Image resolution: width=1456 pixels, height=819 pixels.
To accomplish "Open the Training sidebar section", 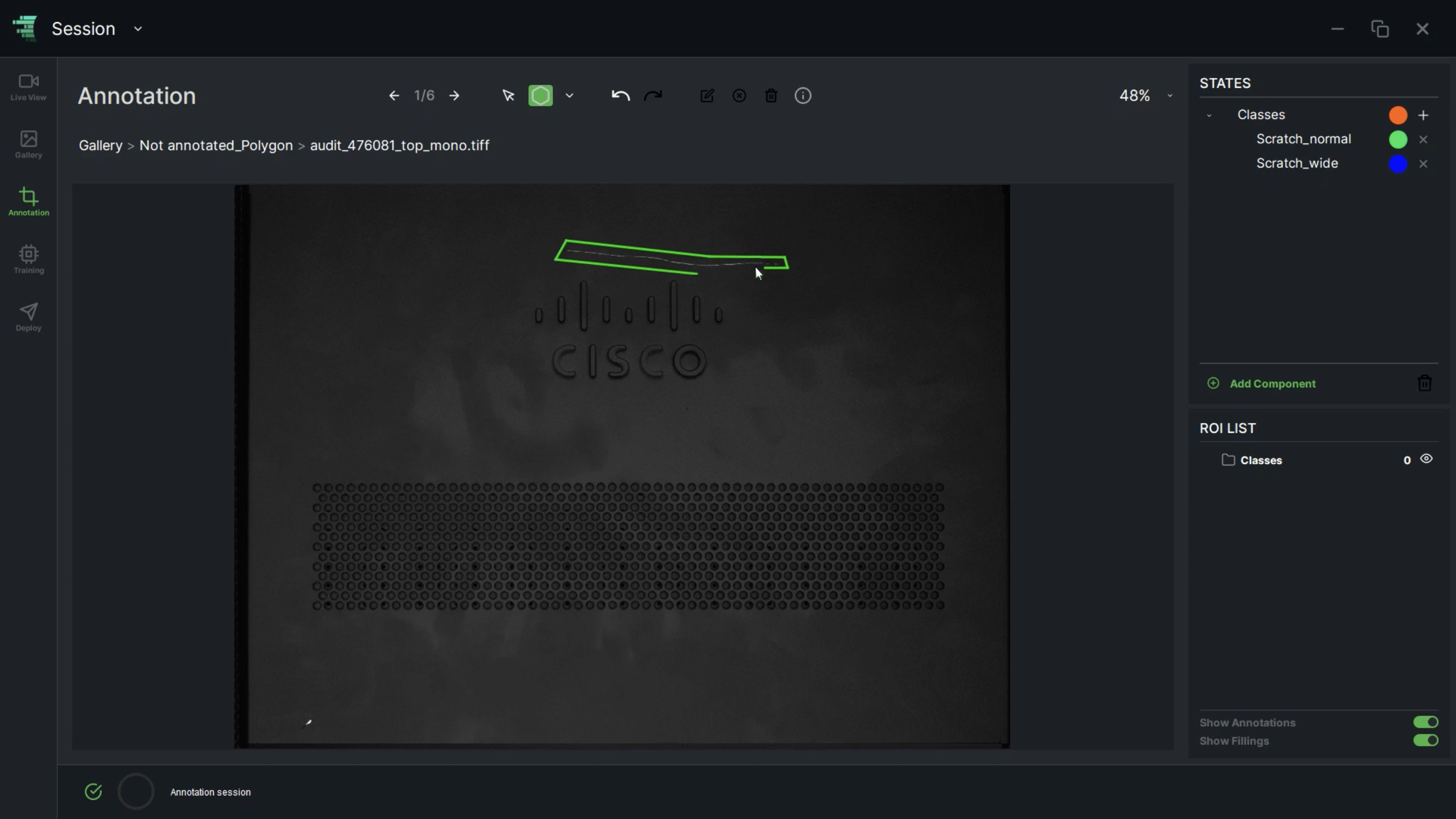I will click(x=28, y=260).
